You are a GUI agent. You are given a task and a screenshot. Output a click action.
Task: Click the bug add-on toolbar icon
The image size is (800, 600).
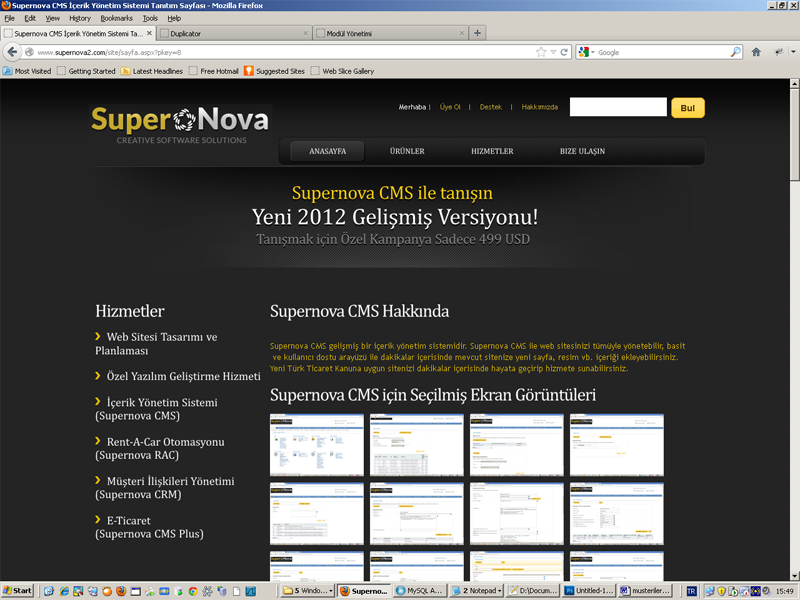point(779,52)
